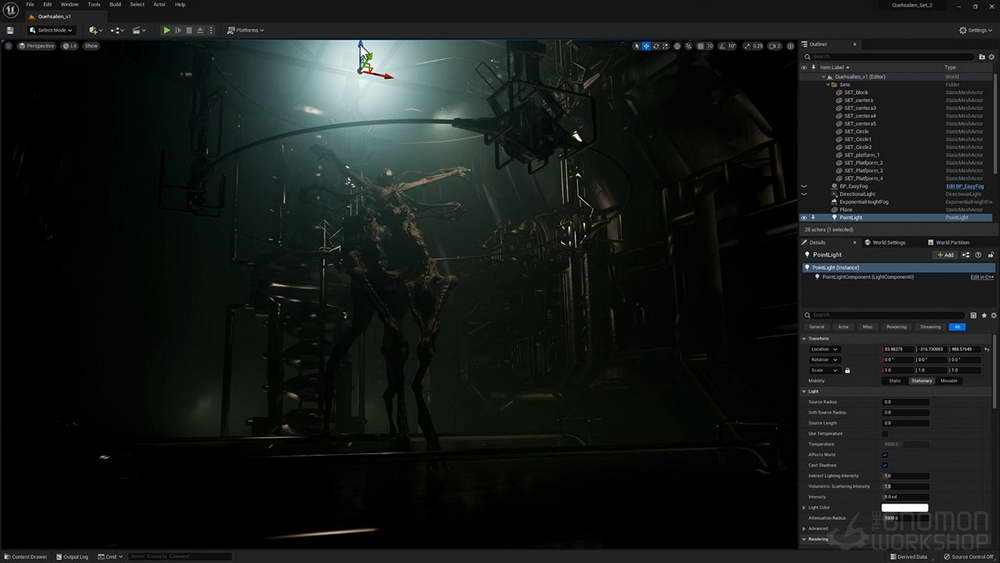Open the Actor menu

159,4
